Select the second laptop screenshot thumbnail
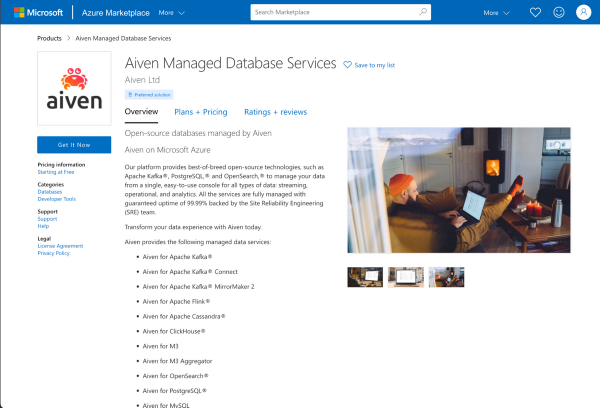The height and width of the screenshot is (408, 600). coord(406,277)
